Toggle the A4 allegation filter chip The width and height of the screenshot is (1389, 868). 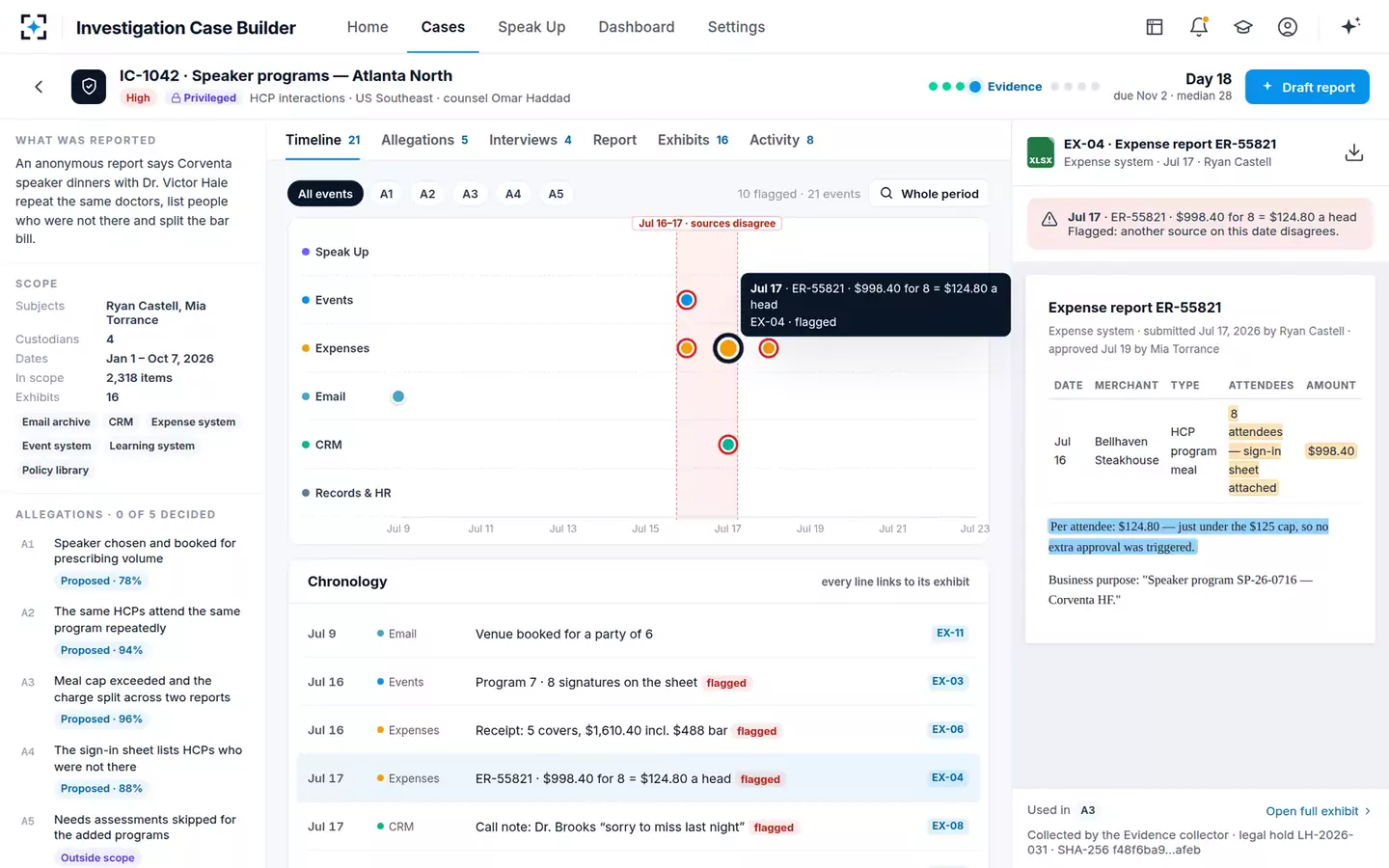click(x=513, y=194)
